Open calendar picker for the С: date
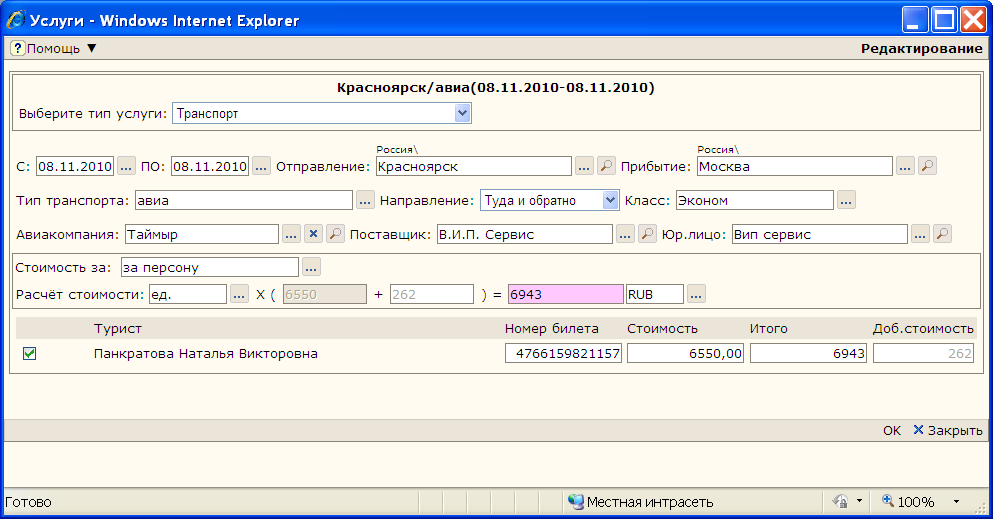This screenshot has width=993, height=519. point(127,166)
